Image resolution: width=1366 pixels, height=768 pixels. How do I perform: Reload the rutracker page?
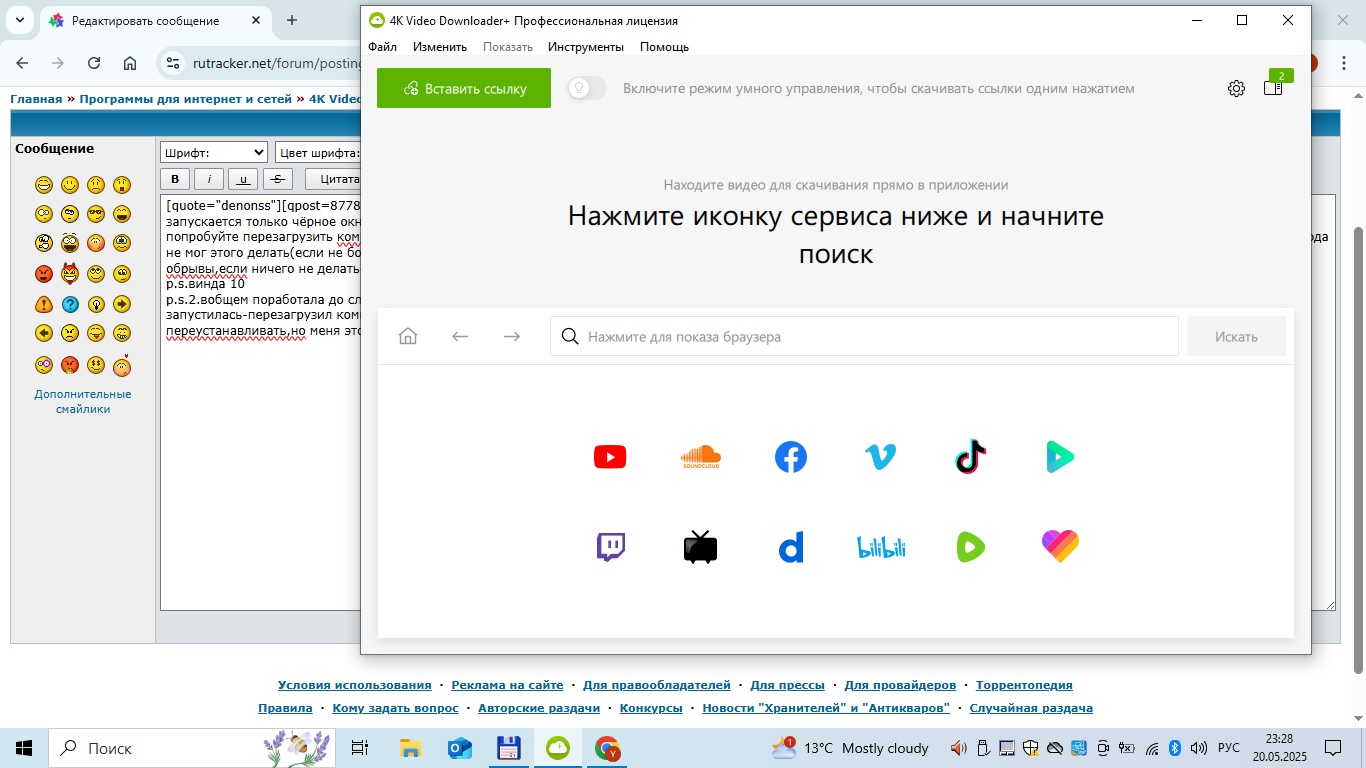(x=94, y=63)
